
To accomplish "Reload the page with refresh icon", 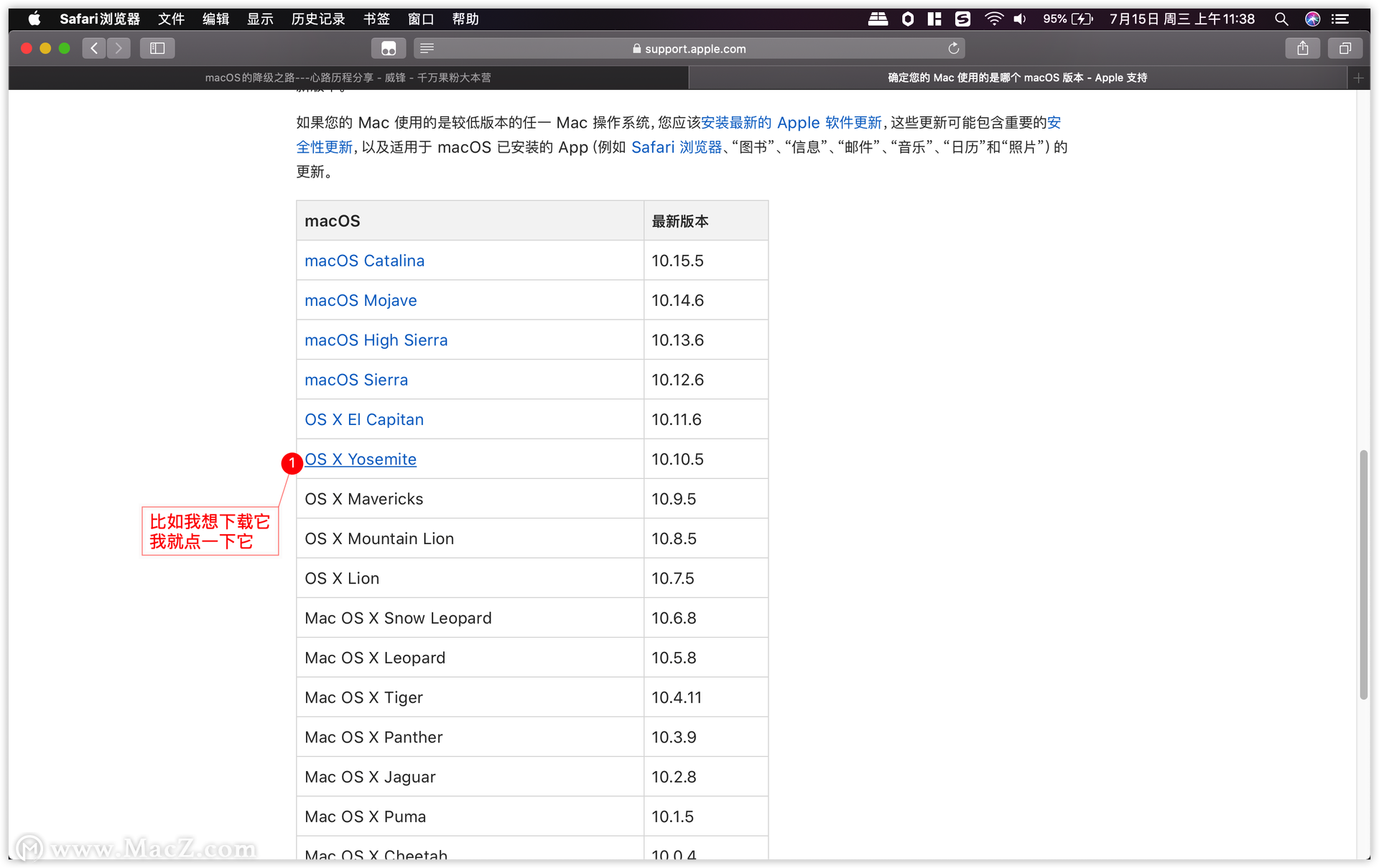I will (954, 48).
